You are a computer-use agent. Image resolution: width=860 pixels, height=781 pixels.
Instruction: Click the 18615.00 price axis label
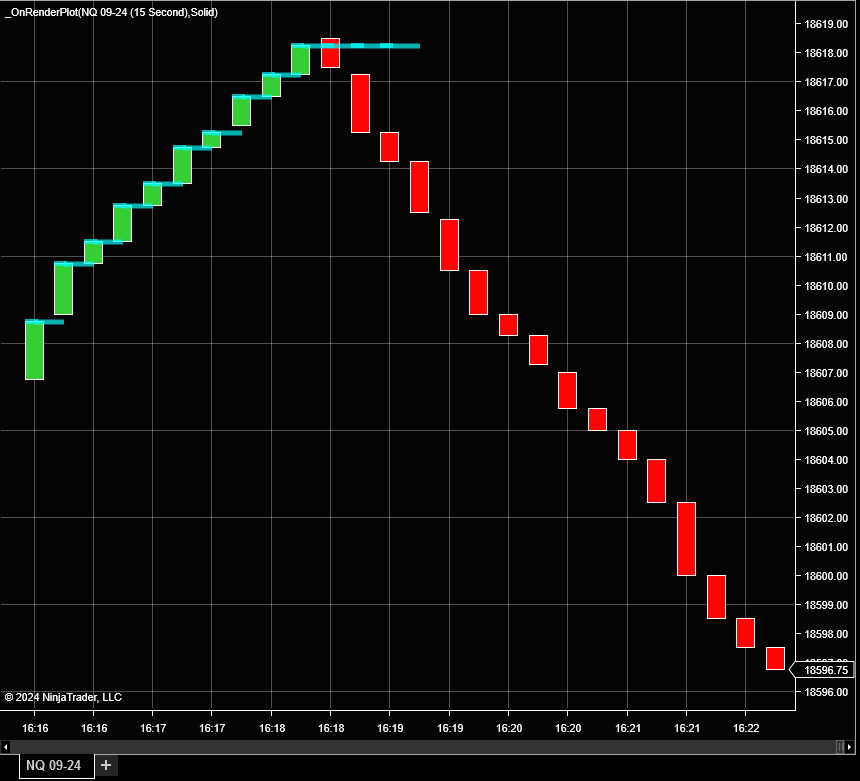pos(826,140)
